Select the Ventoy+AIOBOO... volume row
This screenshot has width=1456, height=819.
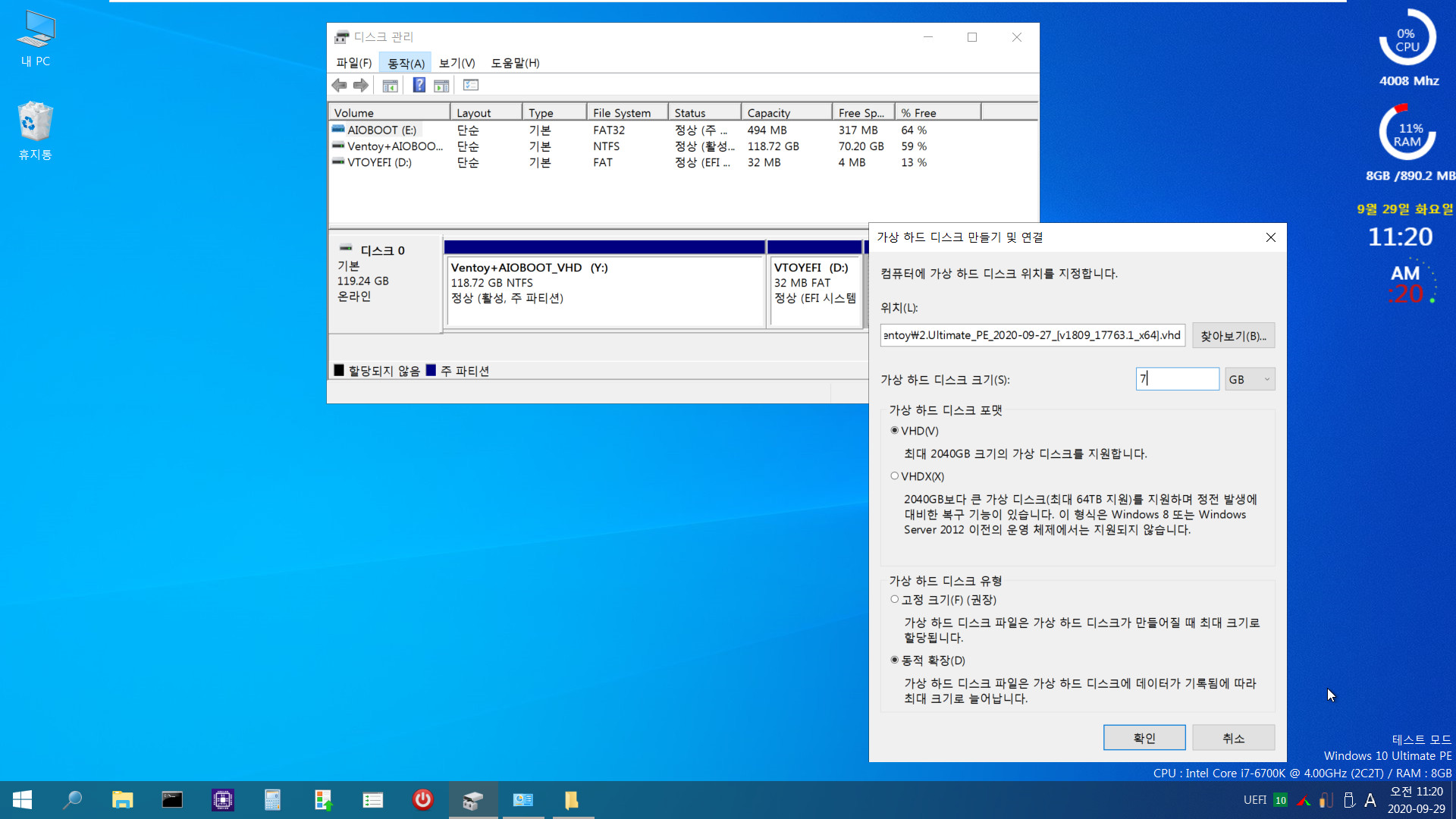pyautogui.click(x=682, y=146)
